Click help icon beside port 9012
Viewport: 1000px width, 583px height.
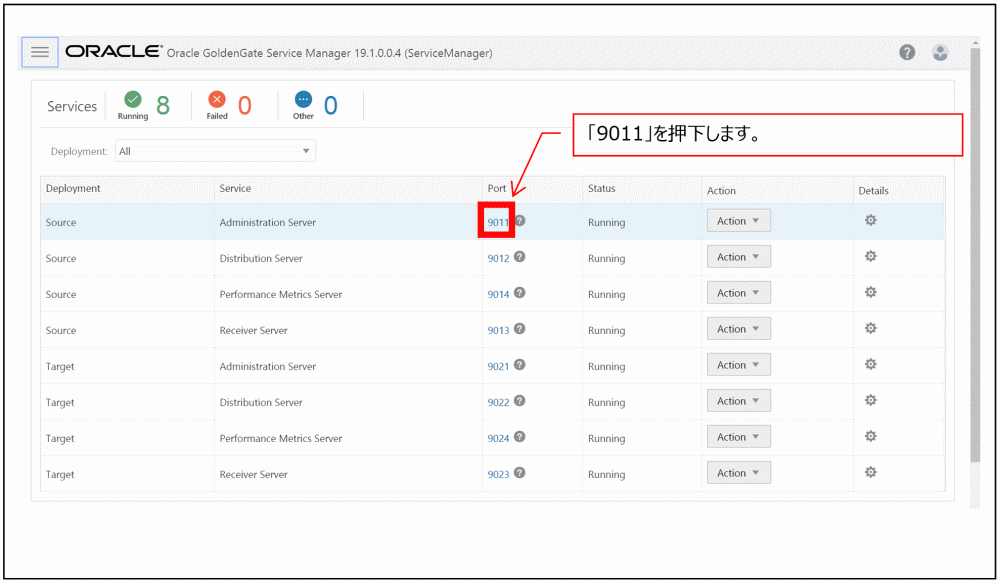(520, 257)
